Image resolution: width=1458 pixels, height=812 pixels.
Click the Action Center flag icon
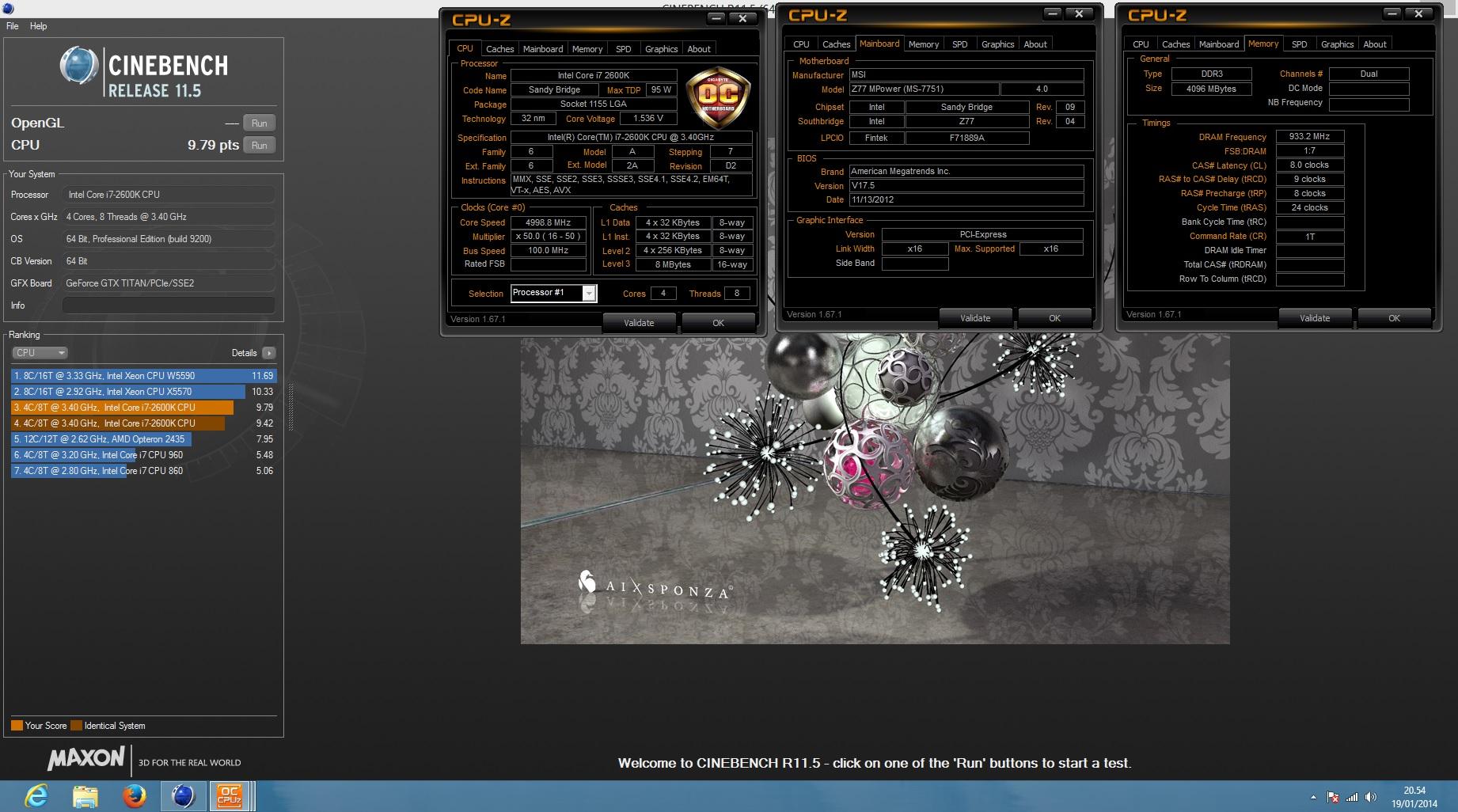1333,797
